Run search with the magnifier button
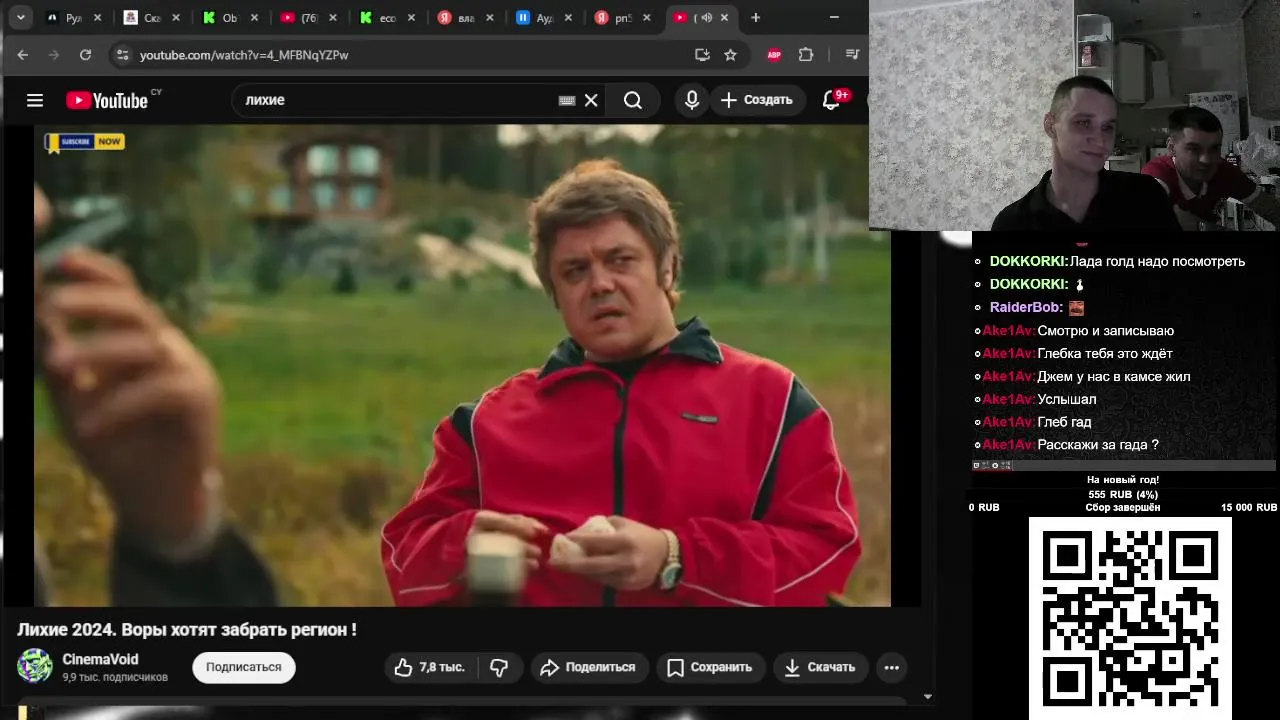This screenshot has width=1280, height=720. point(633,100)
